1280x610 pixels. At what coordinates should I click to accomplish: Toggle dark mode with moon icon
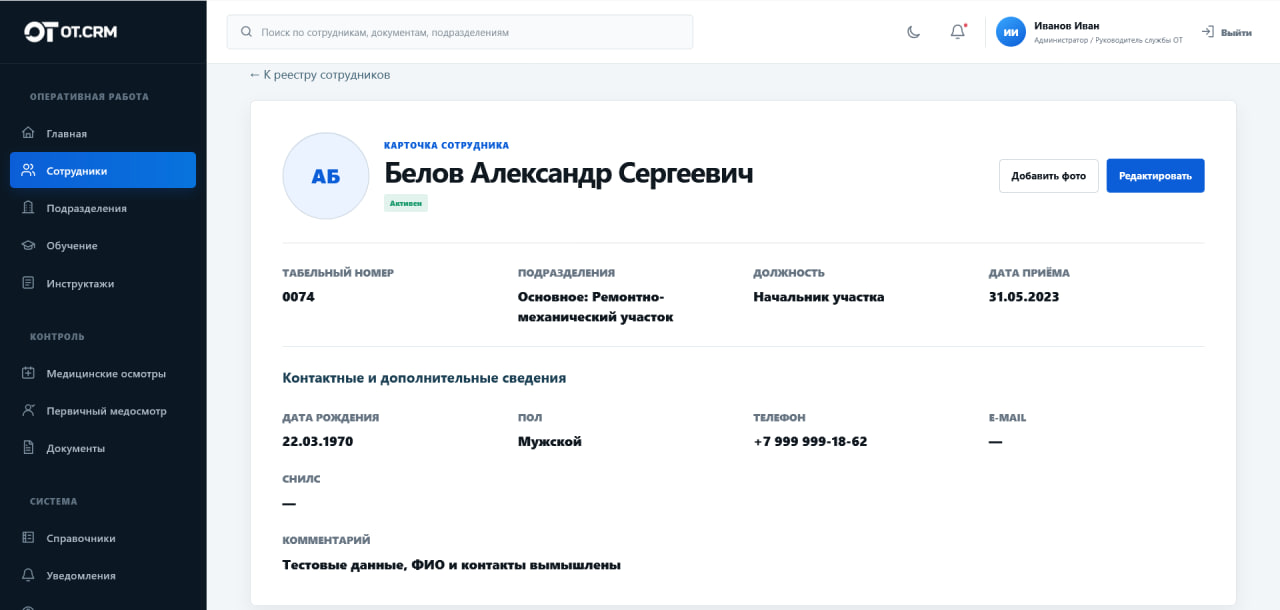pos(913,32)
